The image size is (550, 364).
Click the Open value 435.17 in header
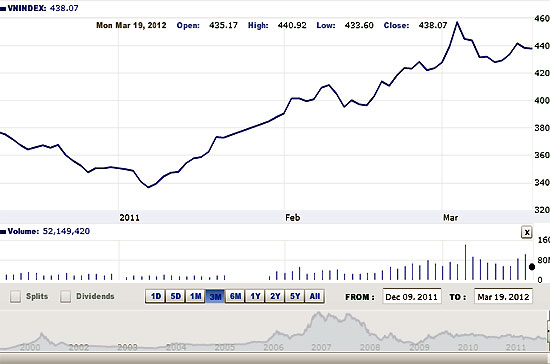point(223,25)
